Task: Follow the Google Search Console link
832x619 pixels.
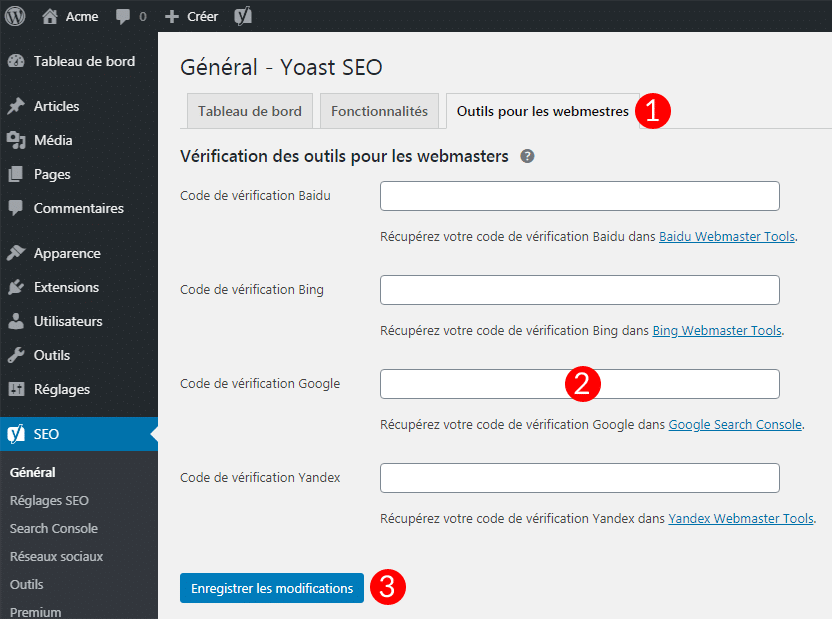Action: 735,424
